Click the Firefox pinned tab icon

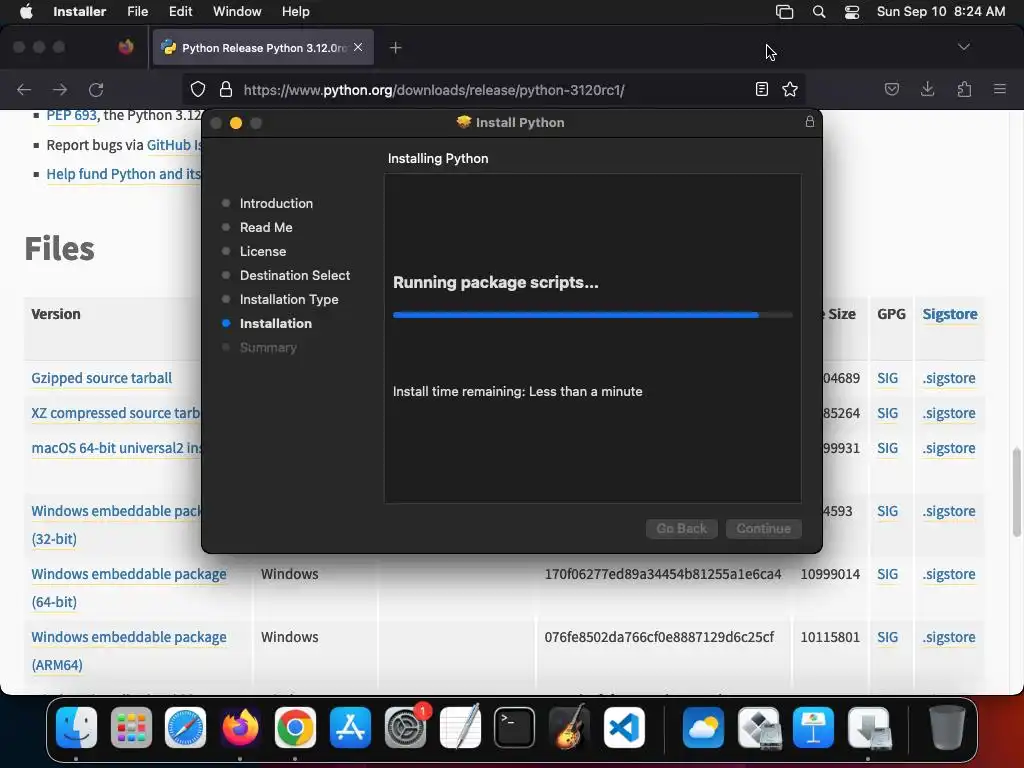(x=126, y=47)
